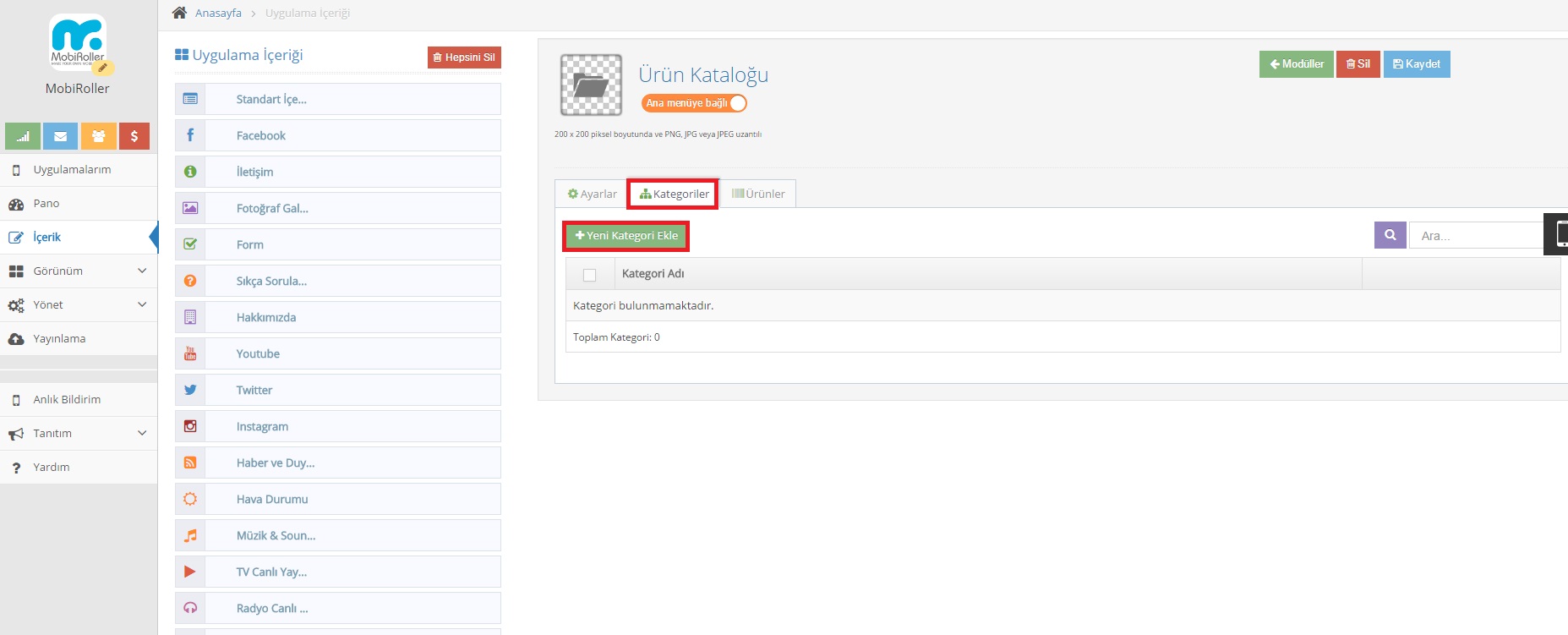The width and height of the screenshot is (1568, 635).
Task: Click the Sıkça Sorulan question mark icon
Action: point(190,281)
